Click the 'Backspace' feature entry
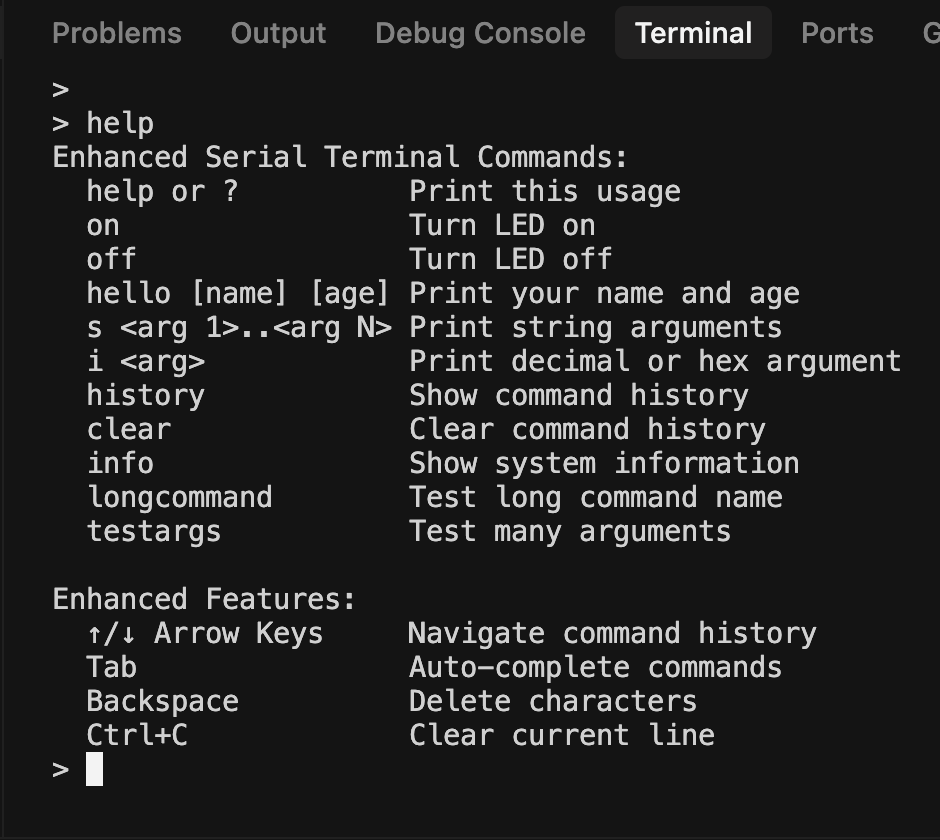This screenshot has width=940, height=840. (x=162, y=701)
